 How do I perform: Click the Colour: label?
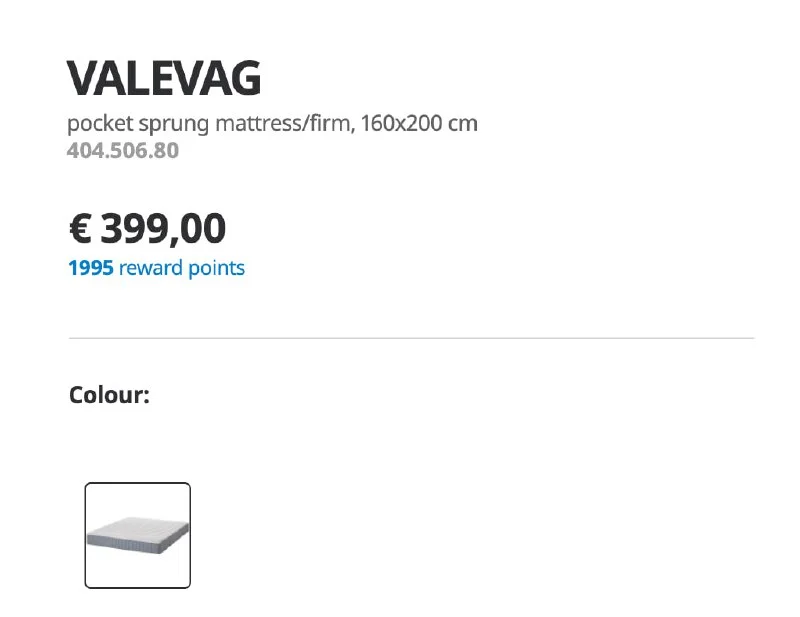tap(109, 395)
